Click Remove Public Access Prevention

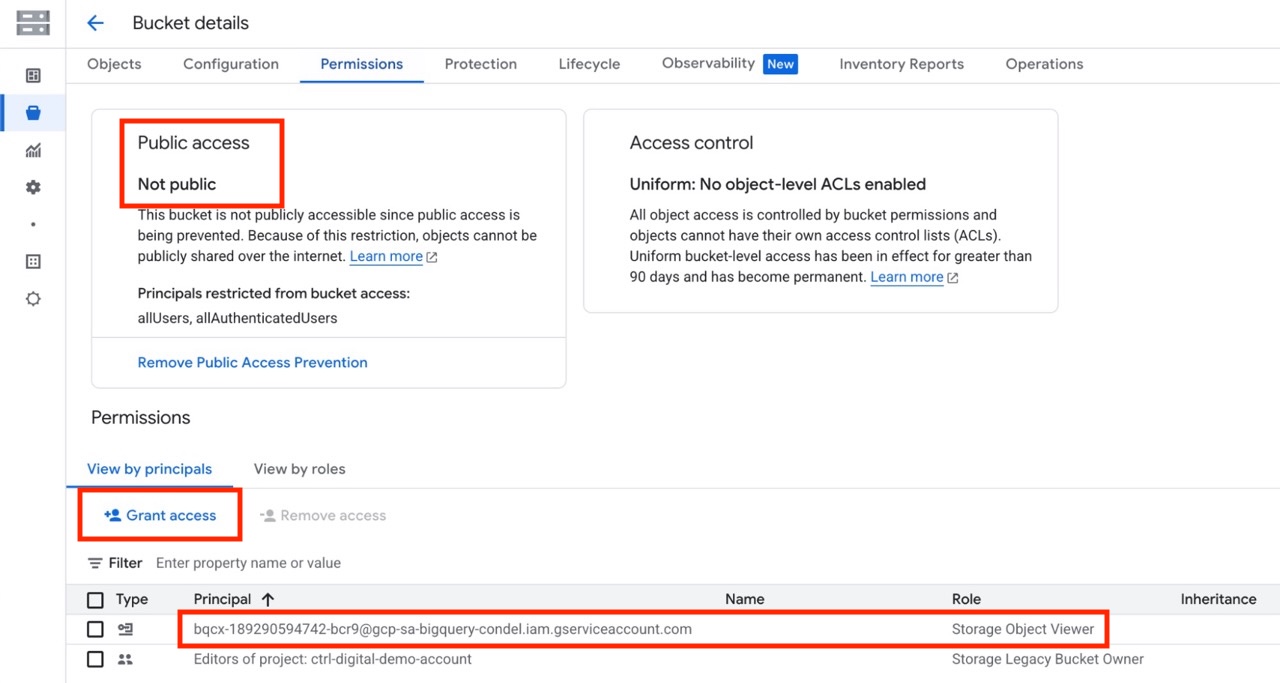252,362
